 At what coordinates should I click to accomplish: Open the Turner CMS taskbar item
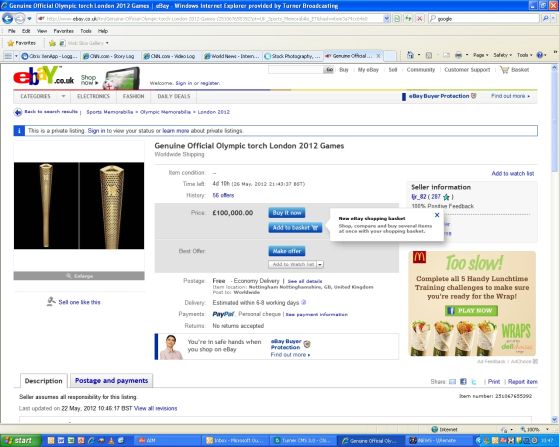coord(302,441)
